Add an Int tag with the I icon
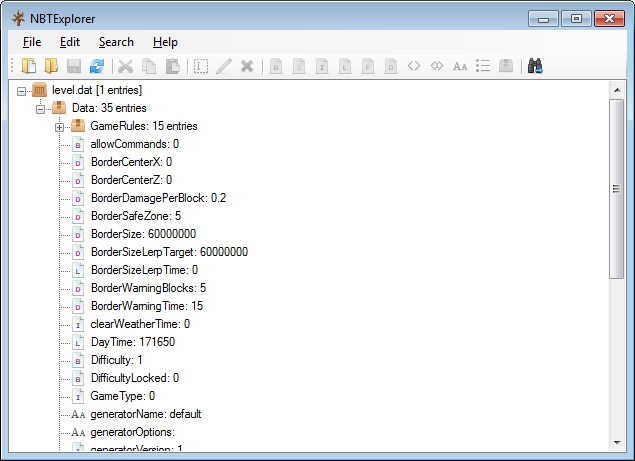This screenshot has width=635, height=461. [322, 66]
